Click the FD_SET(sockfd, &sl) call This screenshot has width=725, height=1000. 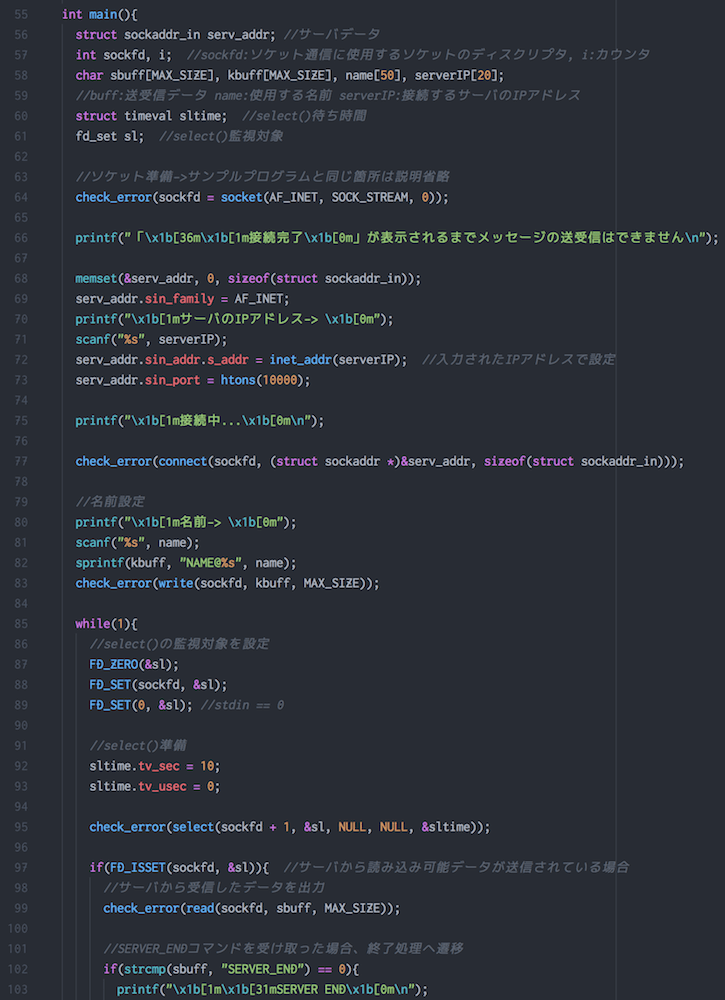[158, 685]
